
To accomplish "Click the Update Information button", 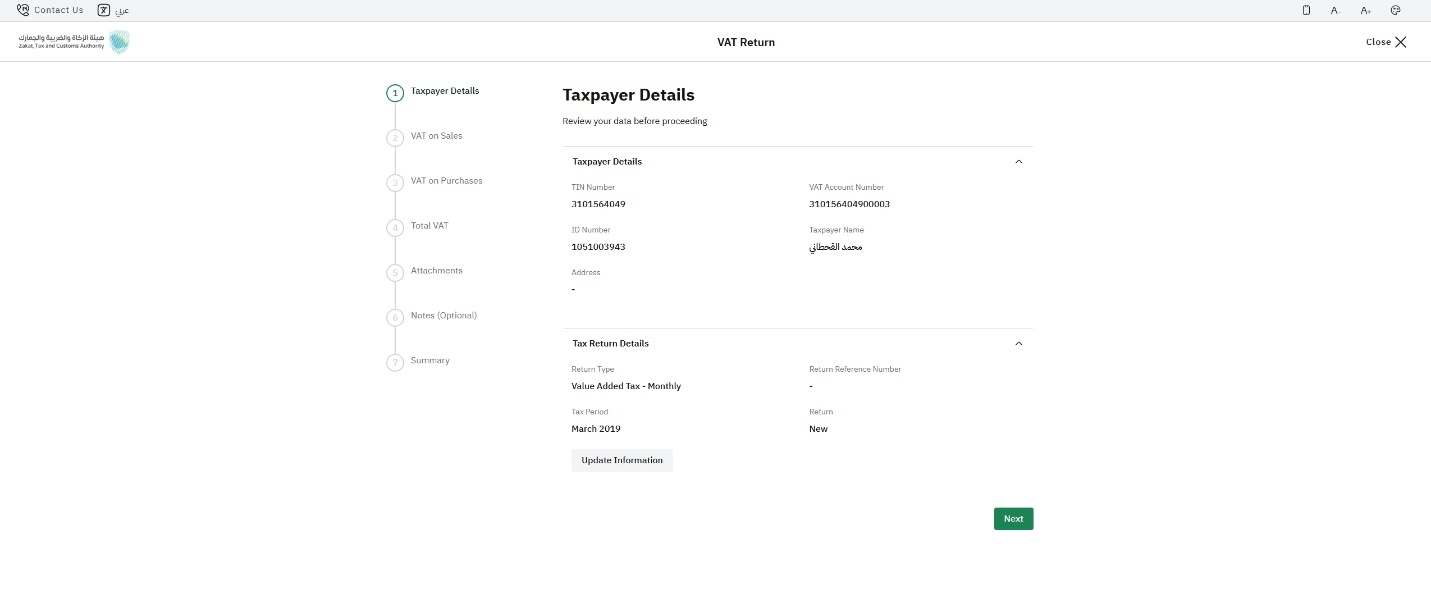I will point(622,460).
